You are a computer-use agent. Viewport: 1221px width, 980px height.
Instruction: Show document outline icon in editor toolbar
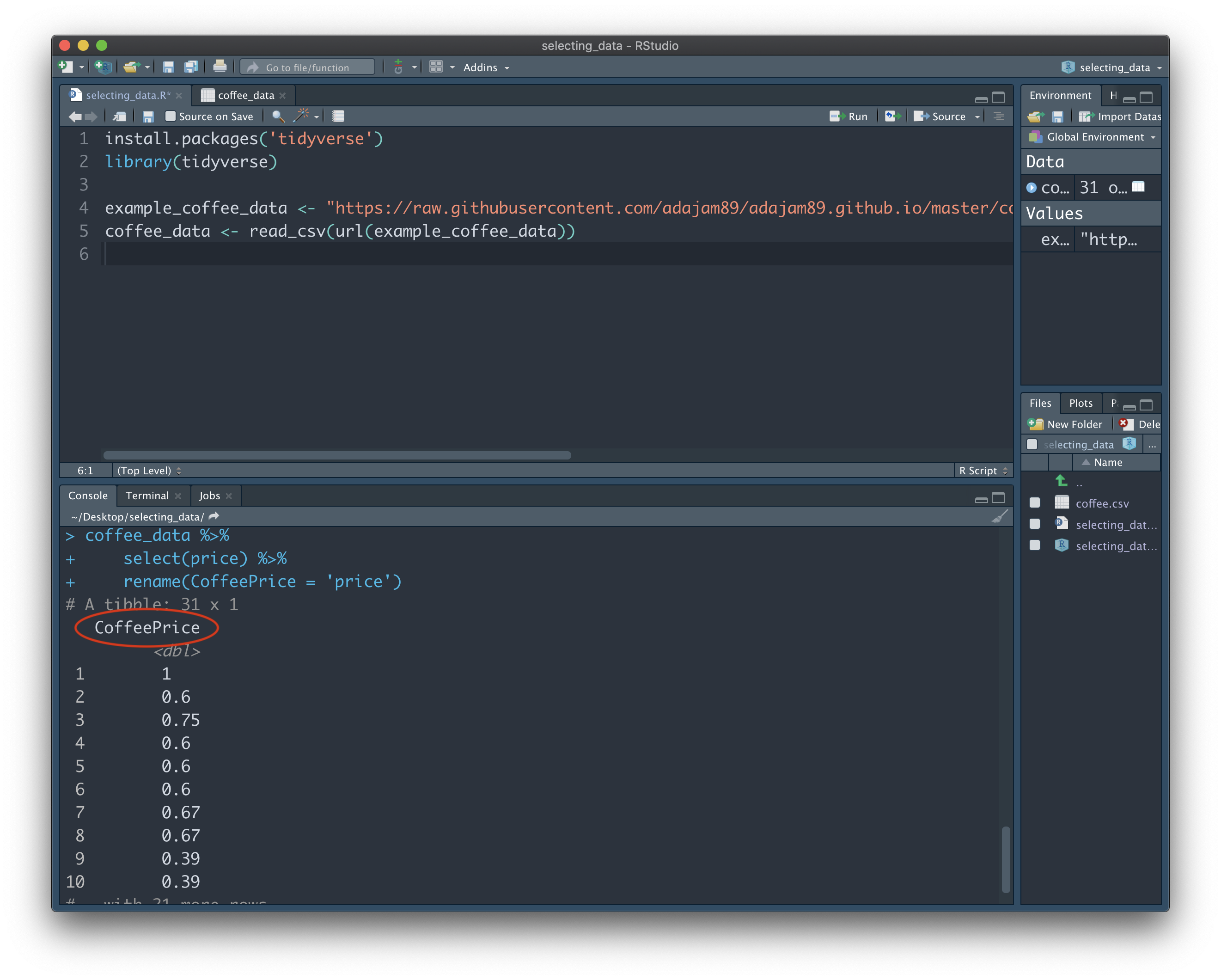998,116
